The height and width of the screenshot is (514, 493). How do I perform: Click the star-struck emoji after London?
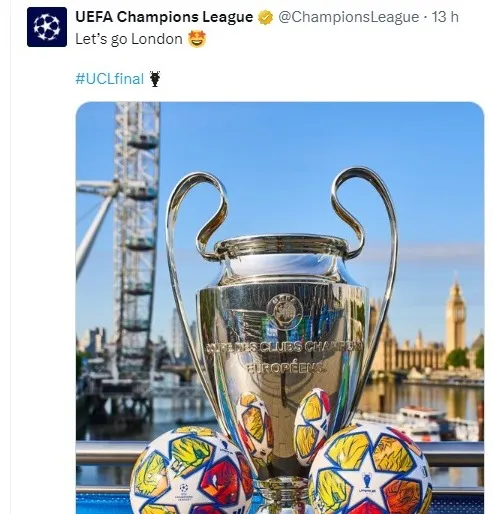coord(197,39)
